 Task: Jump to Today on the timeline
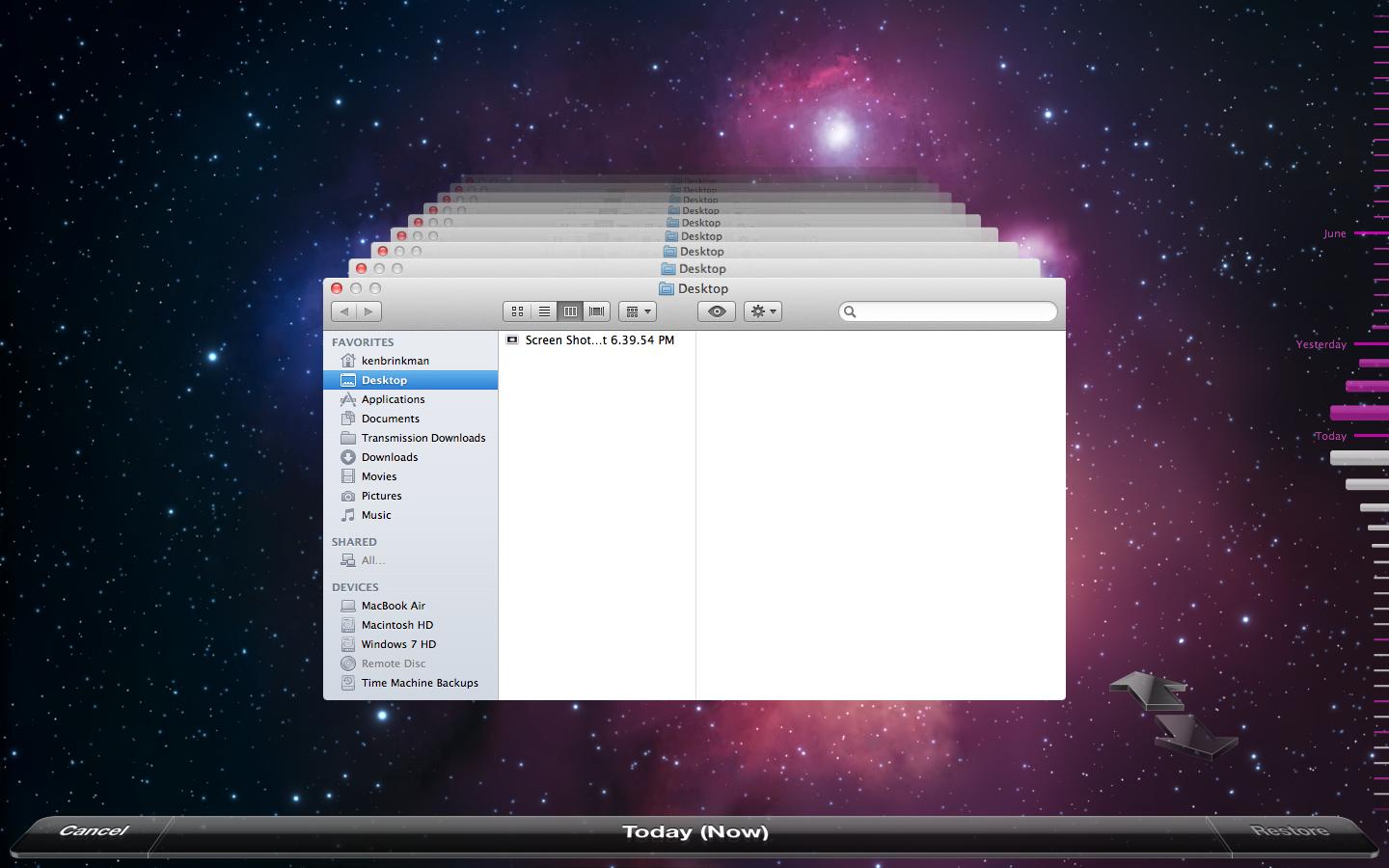pyautogui.click(x=1331, y=436)
